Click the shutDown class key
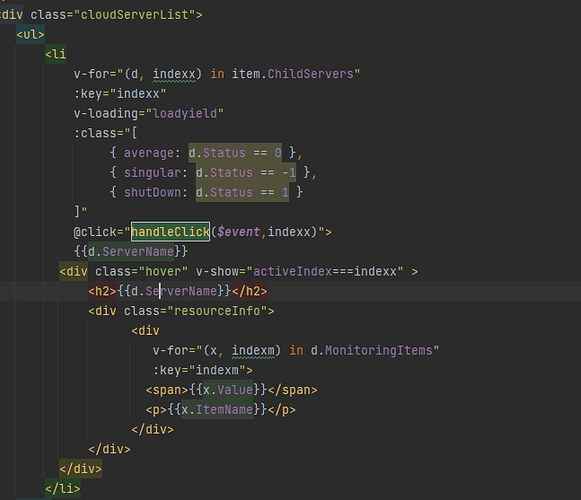This screenshot has height=500, width=581. pos(152,192)
